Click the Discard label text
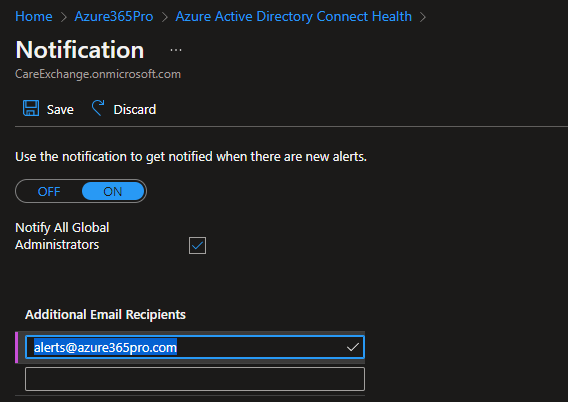 pyautogui.click(x=135, y=109)
